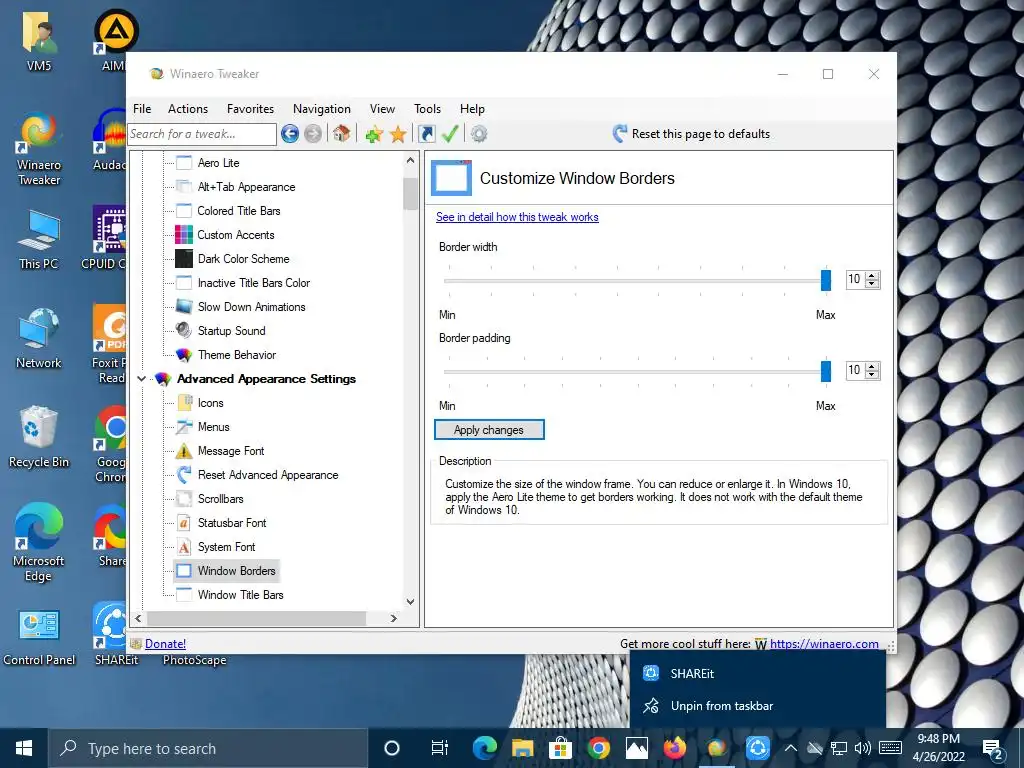Click tree horizontal scrollbar right arrow

393,618
